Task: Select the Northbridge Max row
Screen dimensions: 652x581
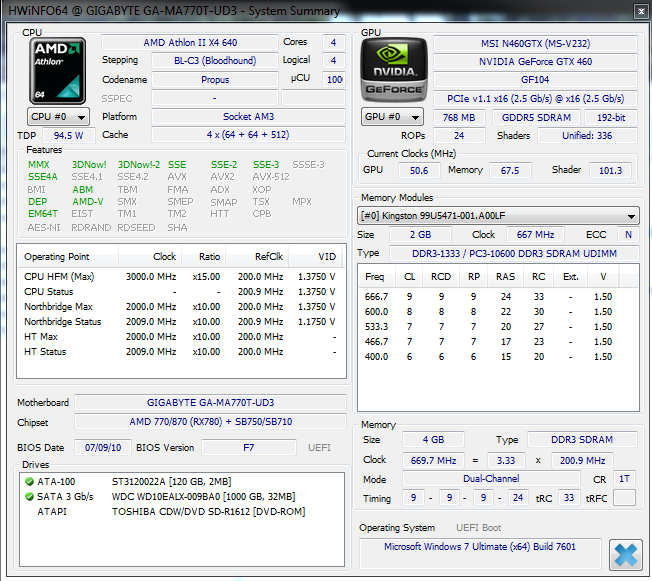Action: tap(180, 307)
